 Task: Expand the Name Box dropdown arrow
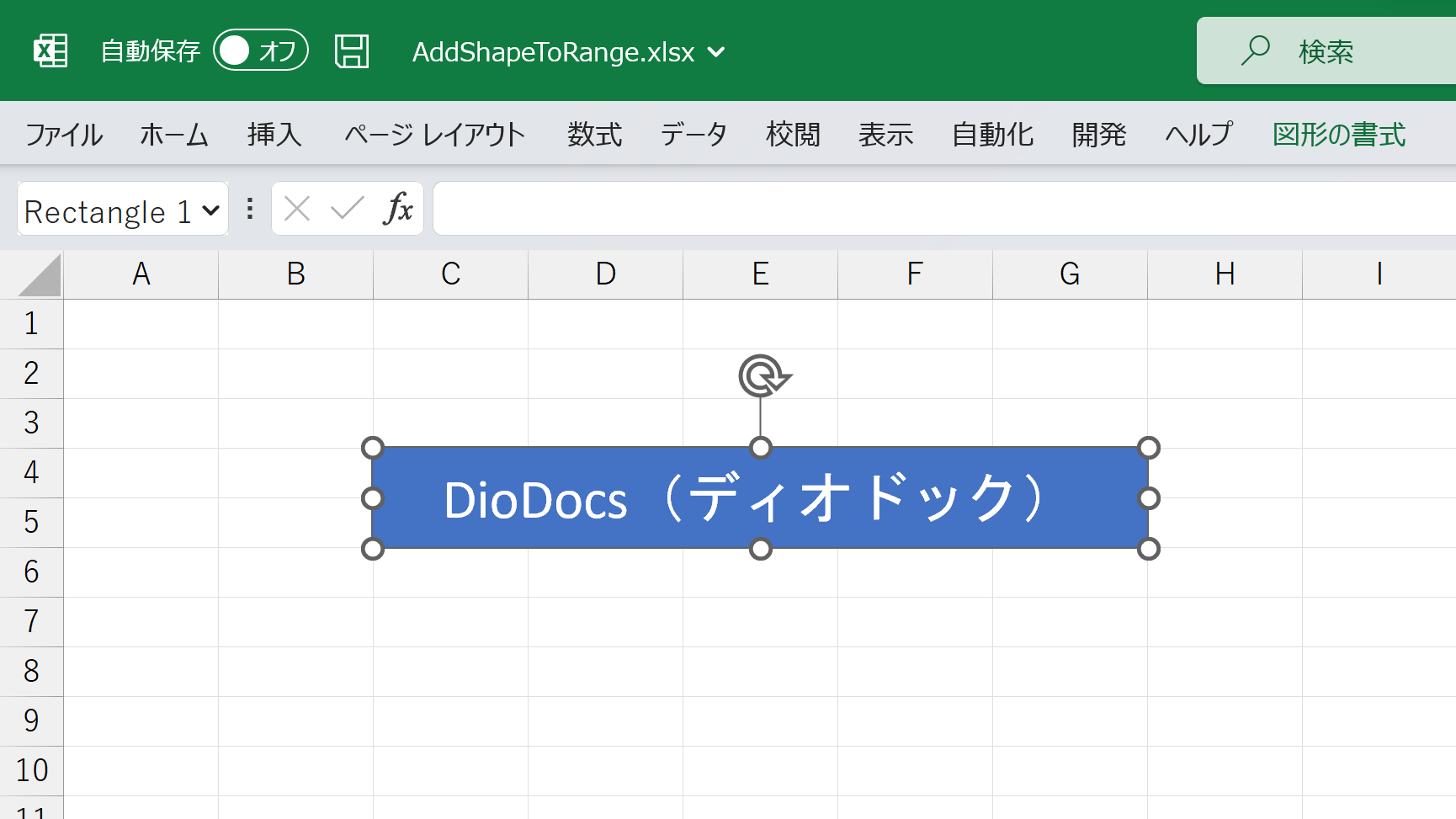[210, 210]
